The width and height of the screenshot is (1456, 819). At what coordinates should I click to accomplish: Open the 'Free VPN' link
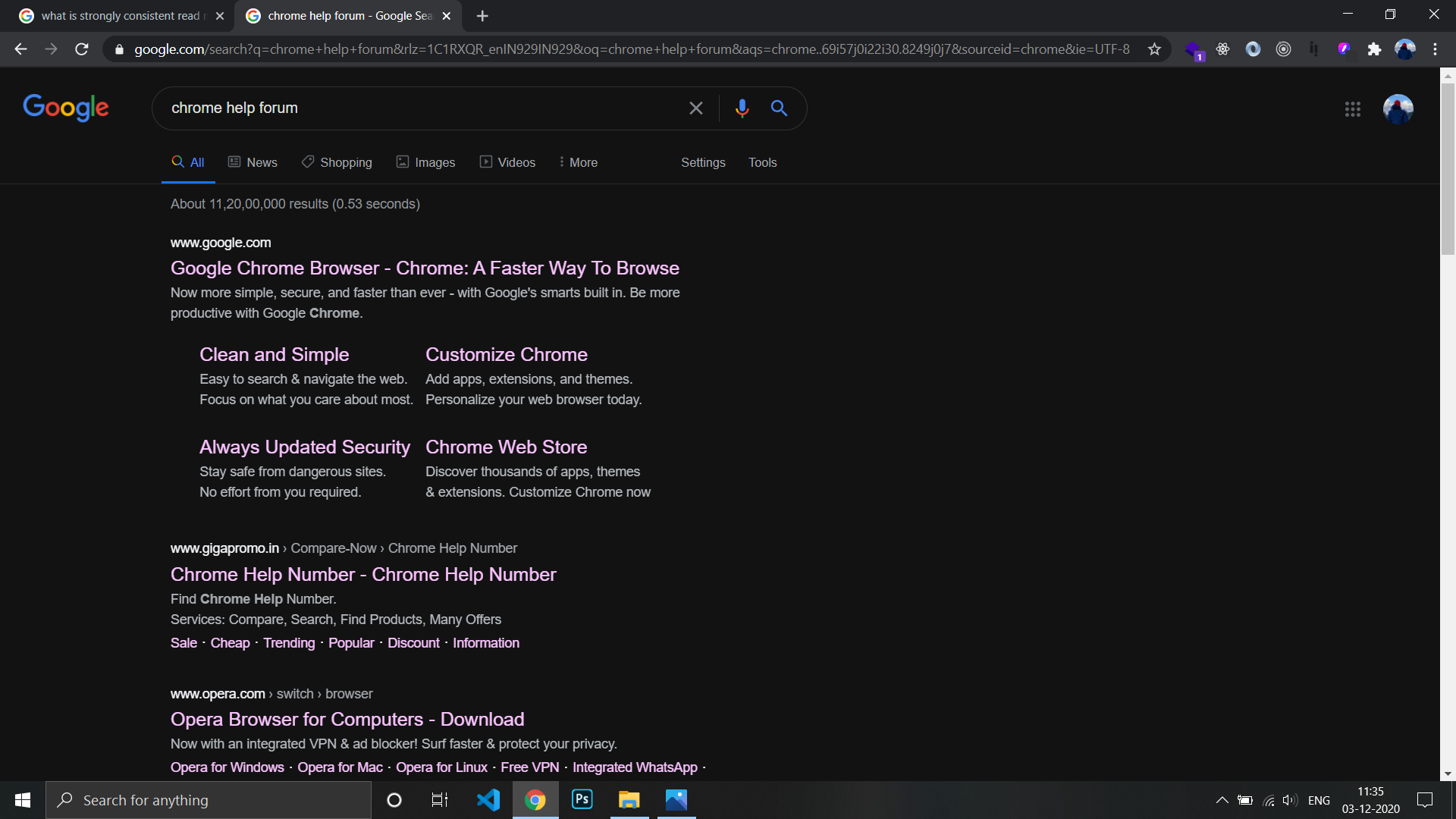click(529, 767)
